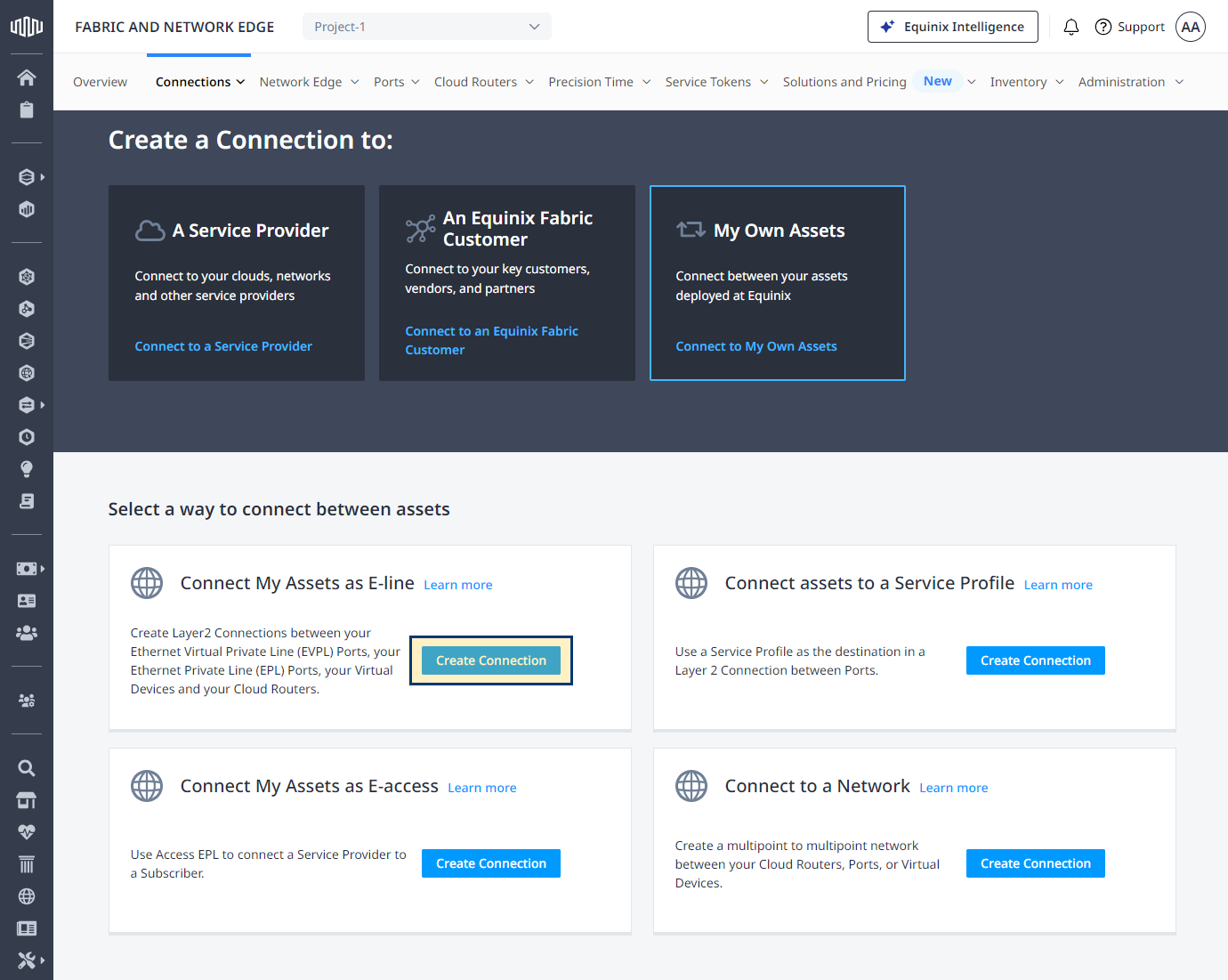Click the ID card icon in the sidebar

click(27, 601)
